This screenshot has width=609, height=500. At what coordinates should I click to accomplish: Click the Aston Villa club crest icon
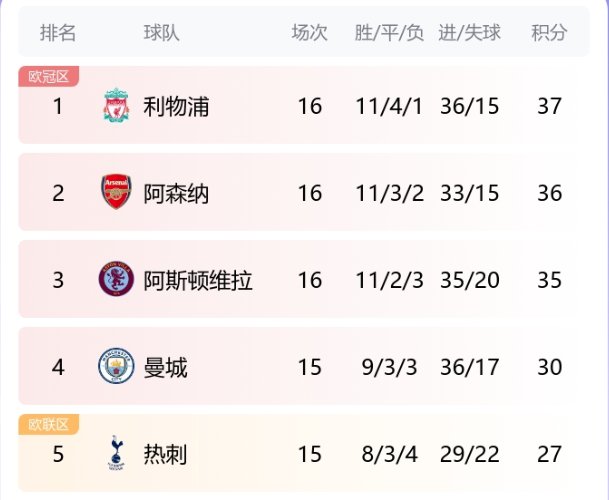(x=116, y=280)
